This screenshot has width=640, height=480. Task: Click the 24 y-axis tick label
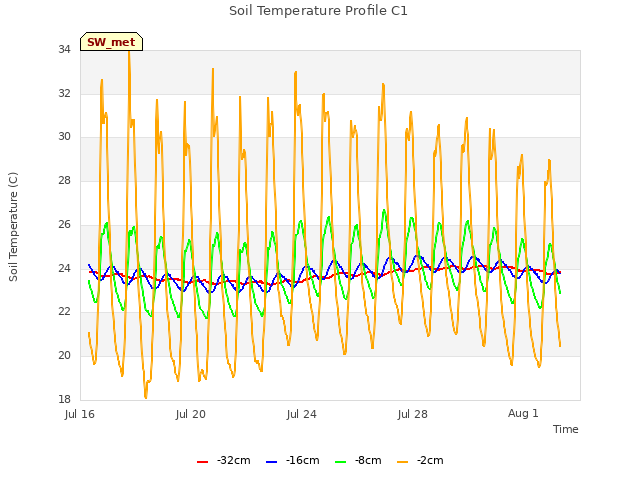(64, 268)
